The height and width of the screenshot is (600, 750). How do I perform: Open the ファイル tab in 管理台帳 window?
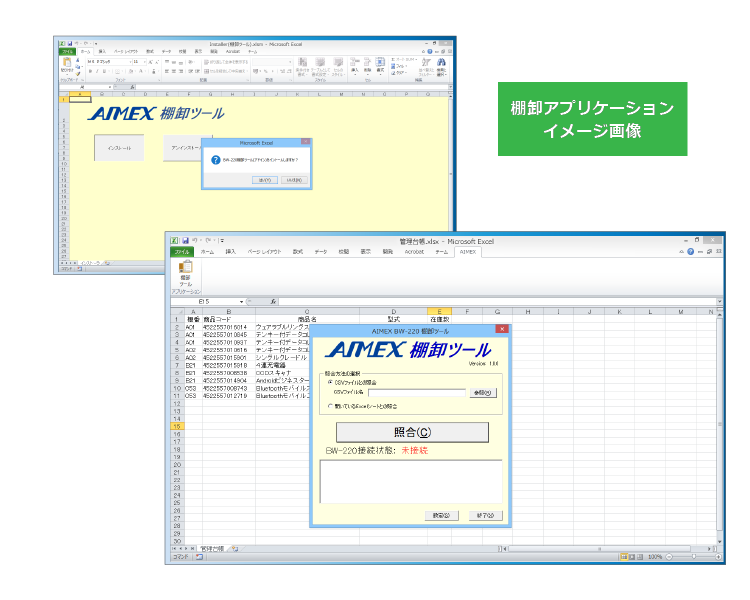click(x=182, y=252)
